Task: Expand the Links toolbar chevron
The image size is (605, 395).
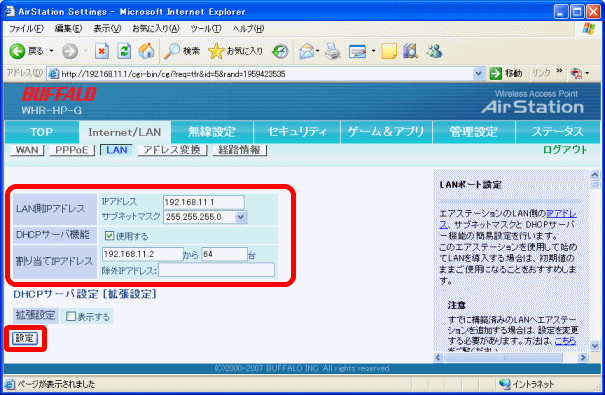Action: [x=559, y=71]
